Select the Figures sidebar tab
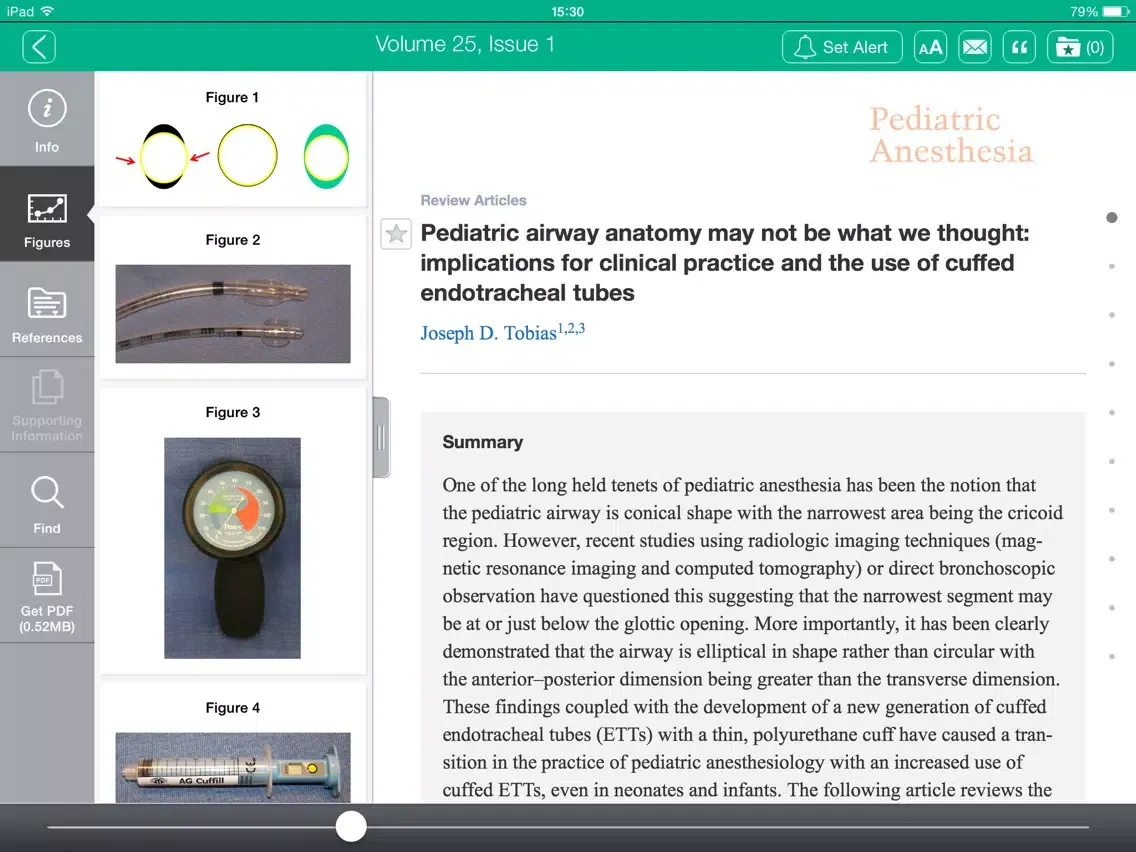Screen dimensions: 1136x852 pyautogui.click(x=47, y=216)
